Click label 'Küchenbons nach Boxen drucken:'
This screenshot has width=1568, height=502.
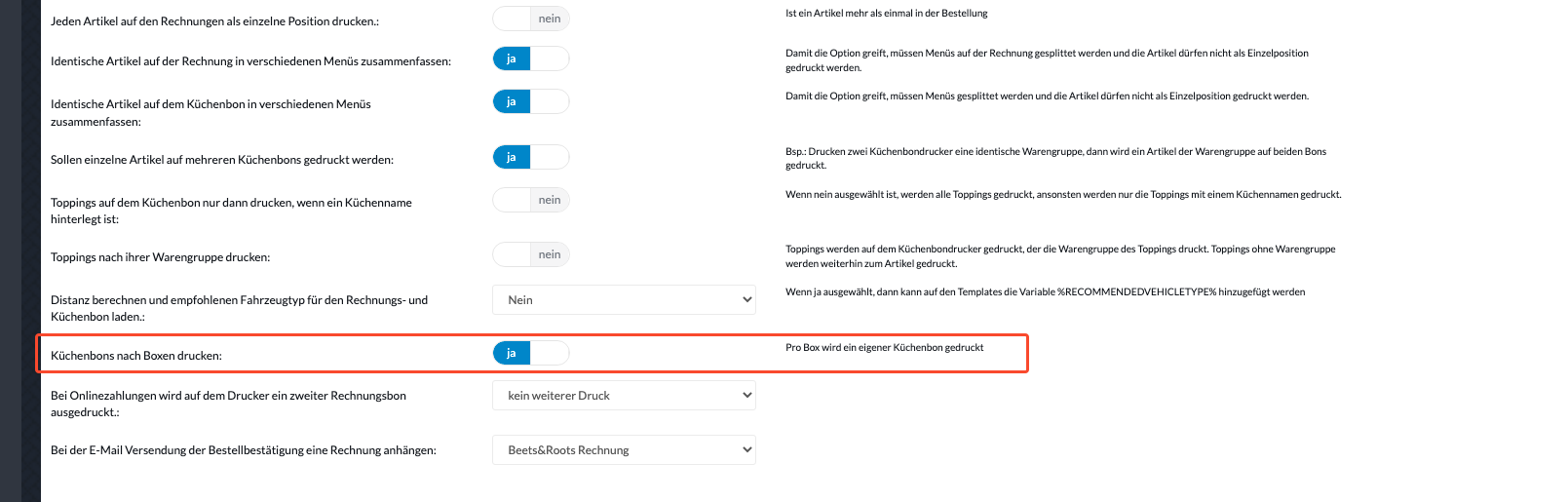(136, 356)
